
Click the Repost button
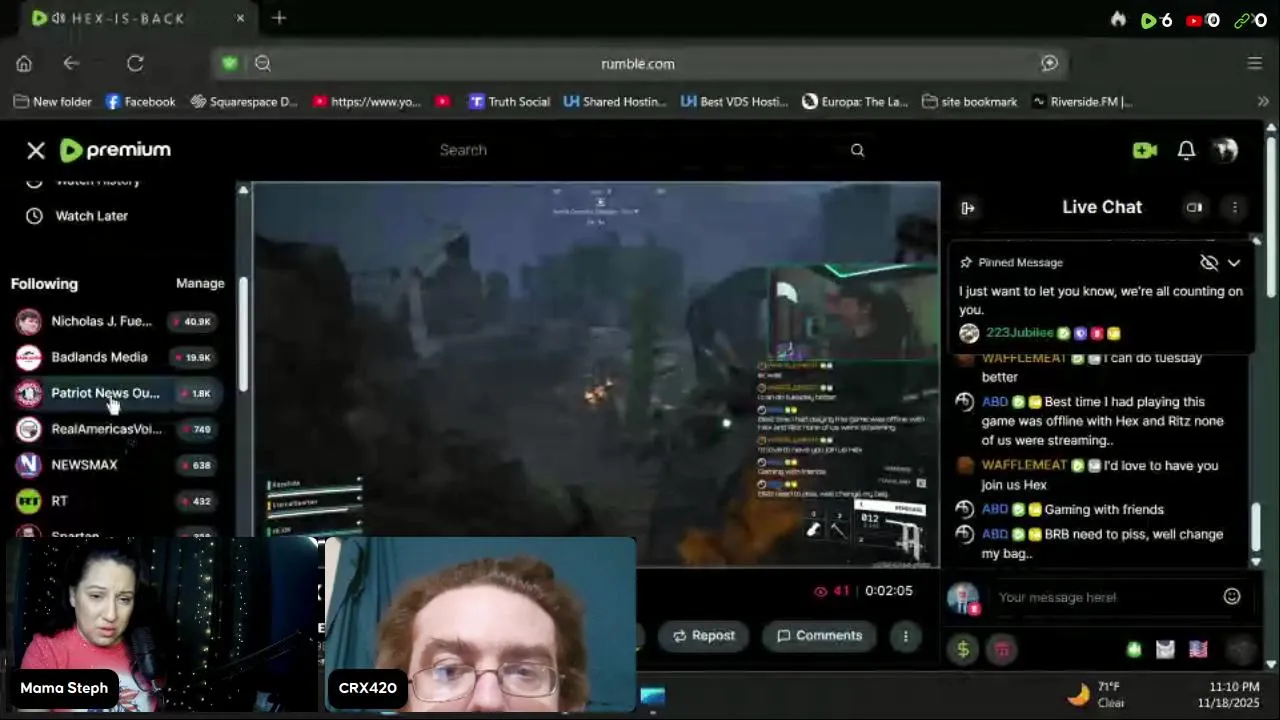(703, 636)
